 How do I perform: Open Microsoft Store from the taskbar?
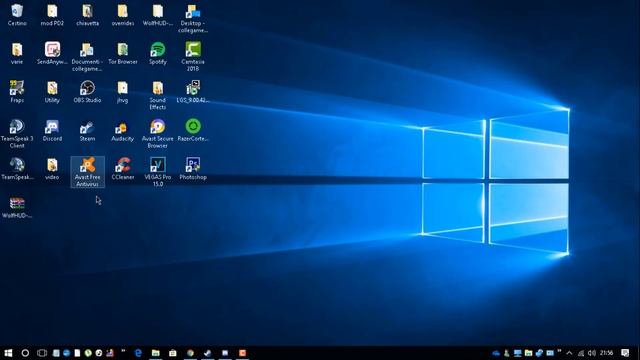pos(173,353)
